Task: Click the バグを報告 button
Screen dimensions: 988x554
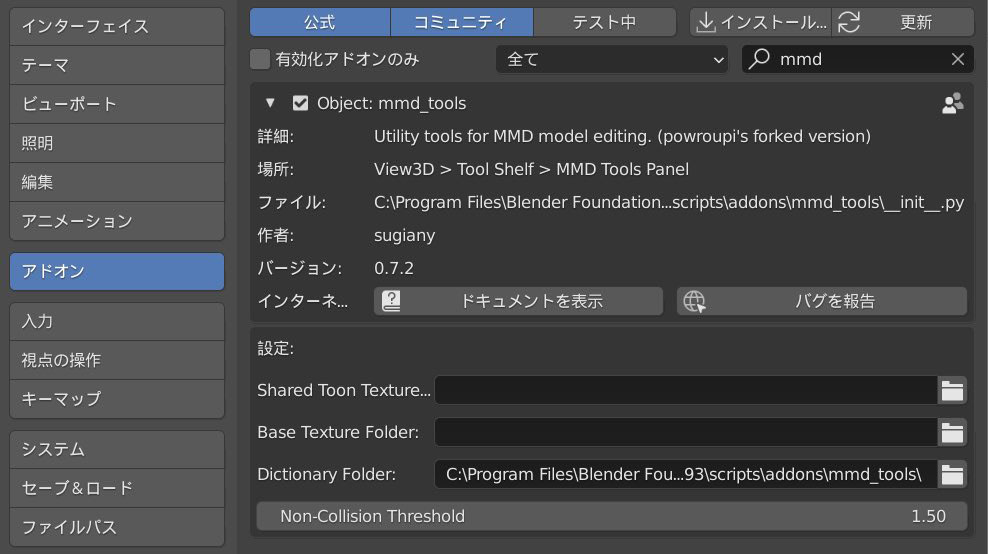Action: click(x=822, y=301)
